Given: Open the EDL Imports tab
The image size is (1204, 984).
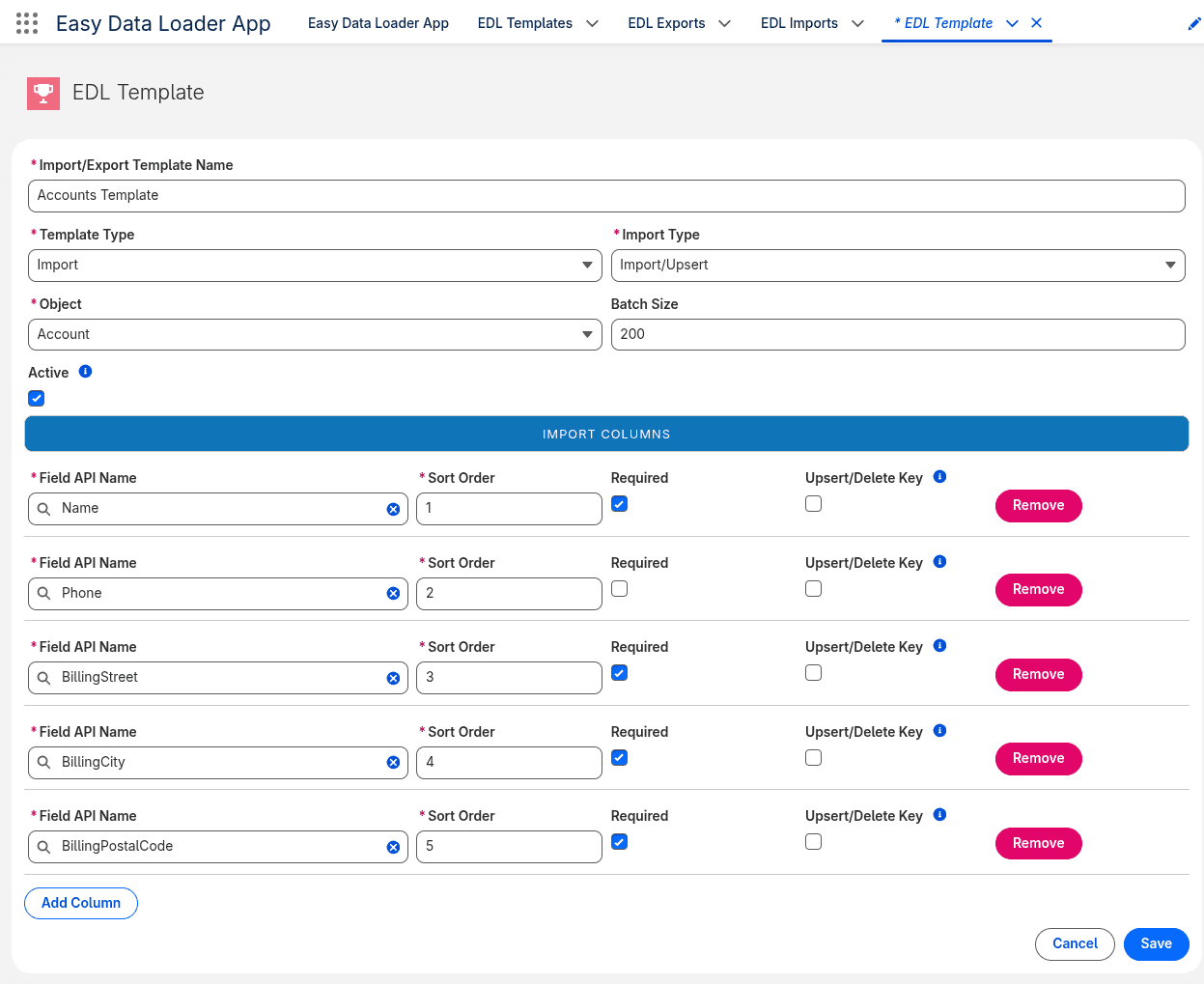Looking at the screenshot, I should 799,23.
